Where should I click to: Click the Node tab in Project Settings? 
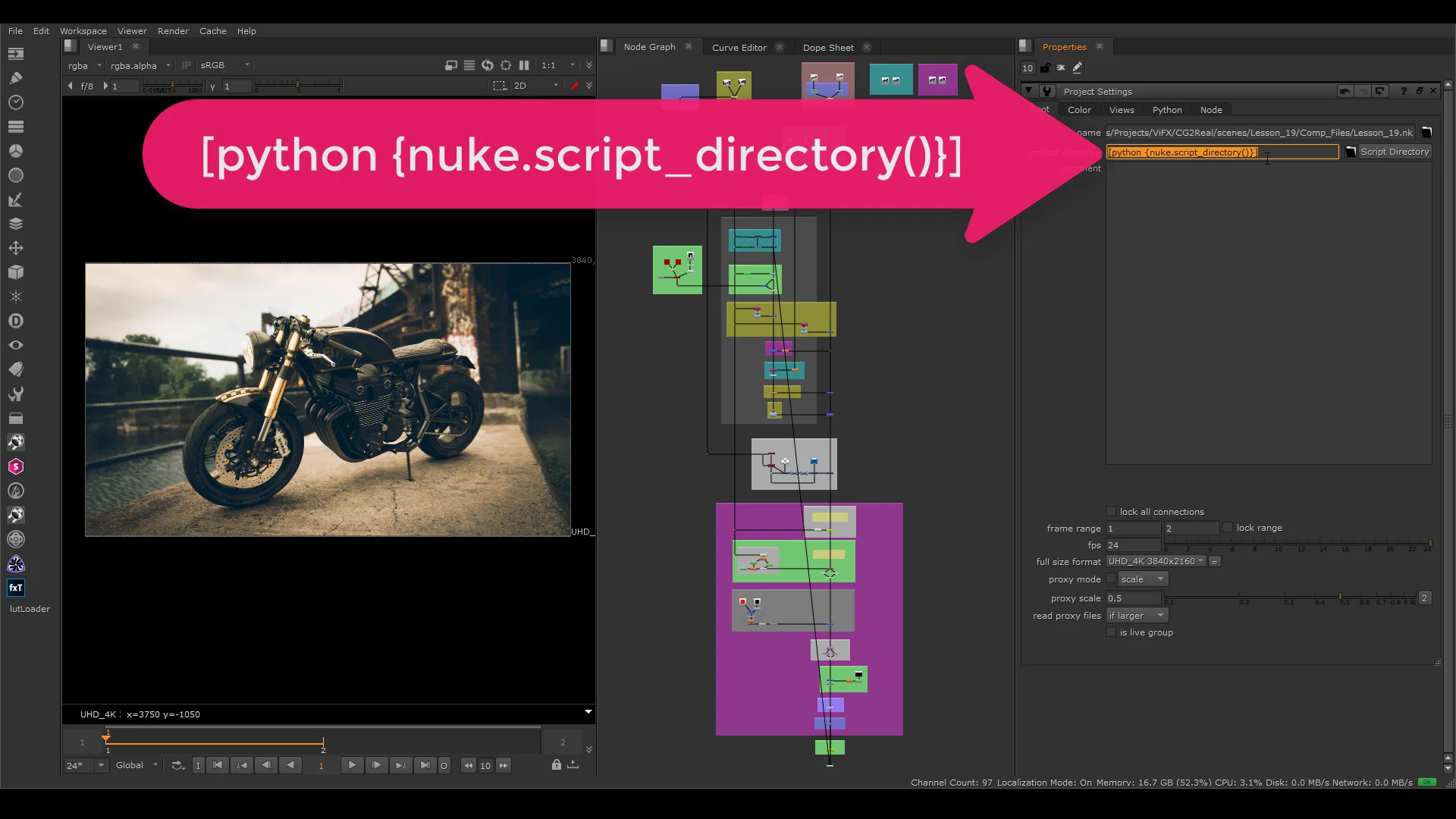[x=1211, y=109]
